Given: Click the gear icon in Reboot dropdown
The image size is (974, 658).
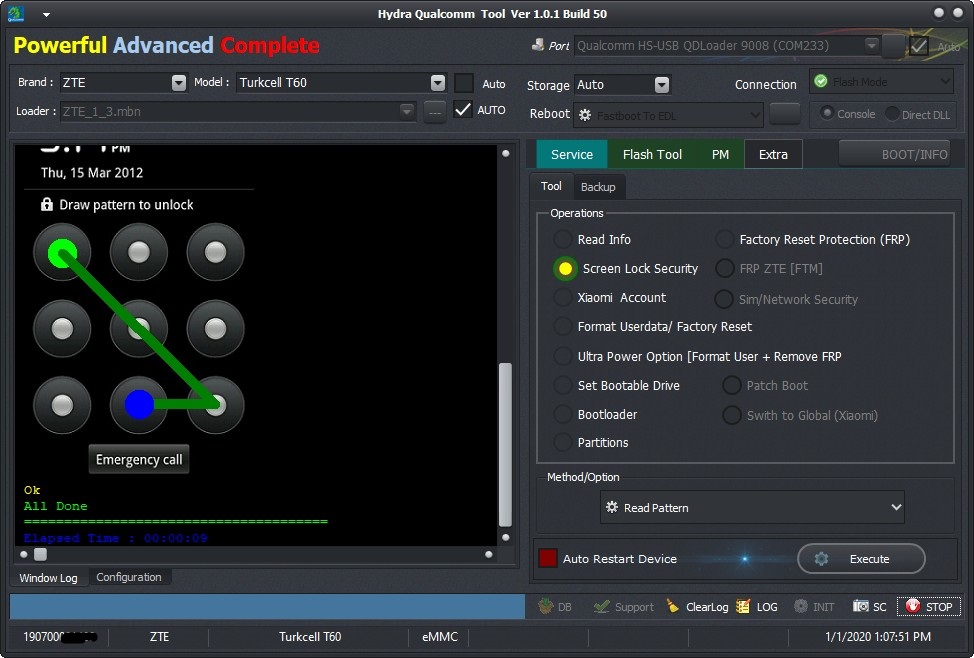Looking at the screenshot, I should [585, 115].
